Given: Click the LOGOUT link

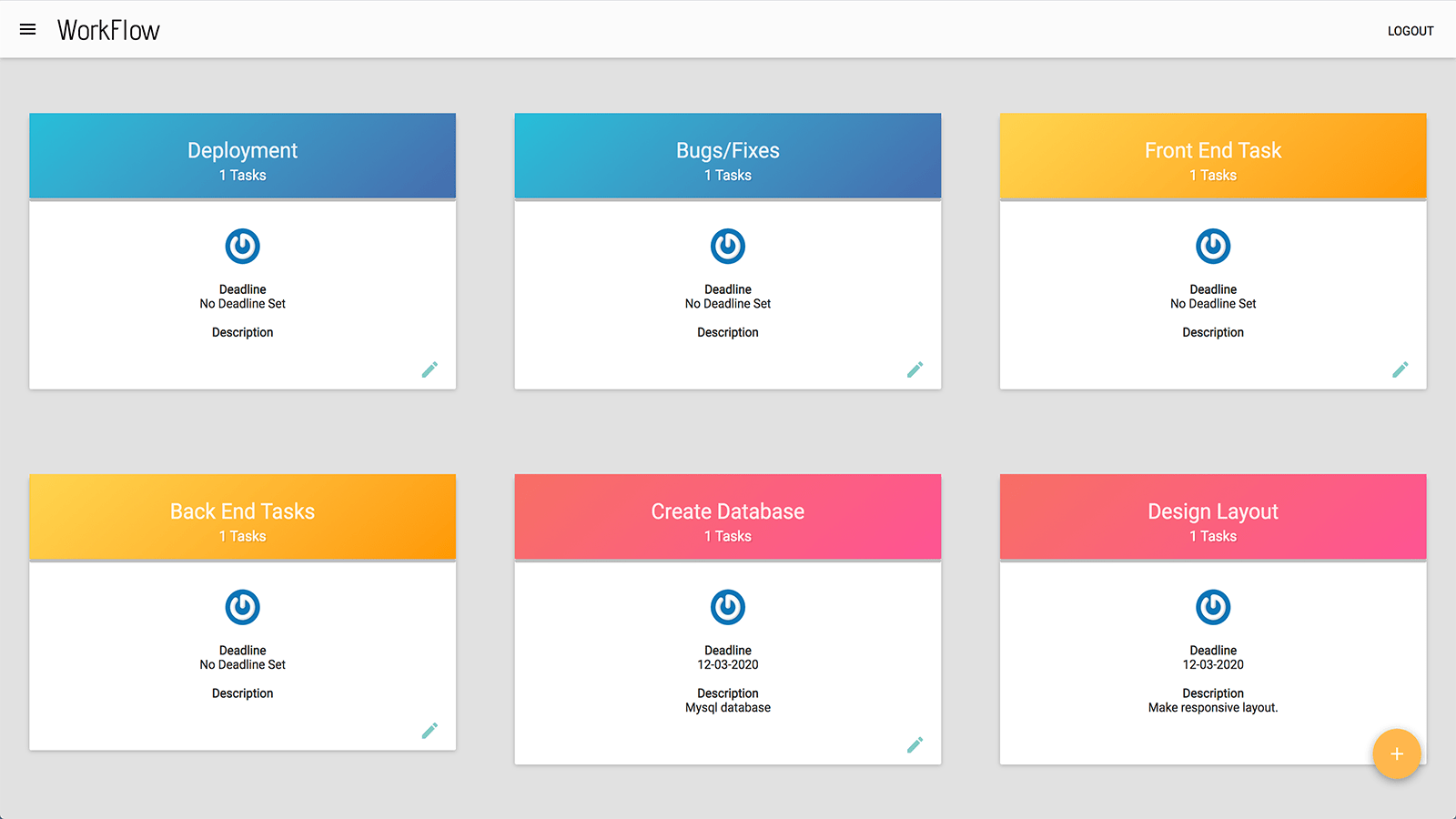Looking at the screenshot, I should coord(1410,30).
